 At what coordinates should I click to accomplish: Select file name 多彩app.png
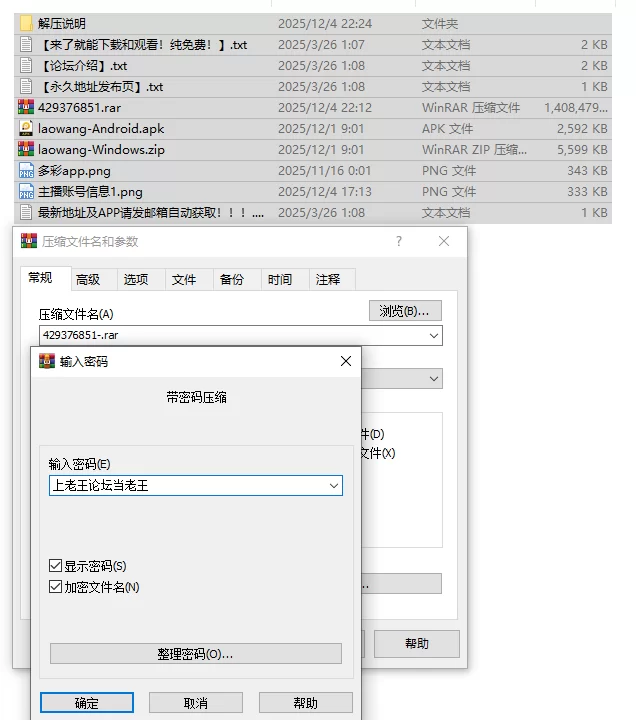pyautogui.click(x=74, y=171)
